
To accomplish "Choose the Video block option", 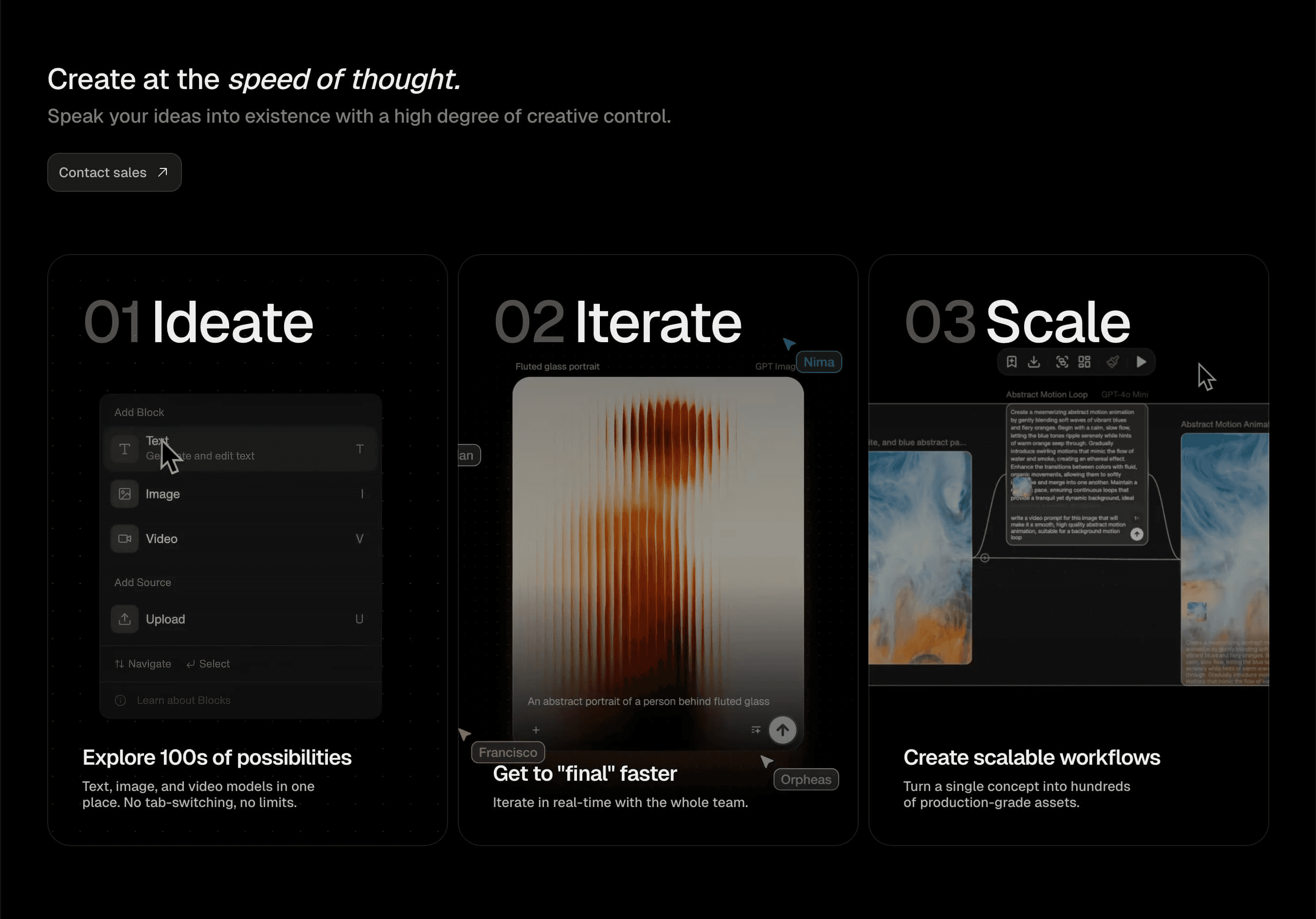I will tap(241, 538).
